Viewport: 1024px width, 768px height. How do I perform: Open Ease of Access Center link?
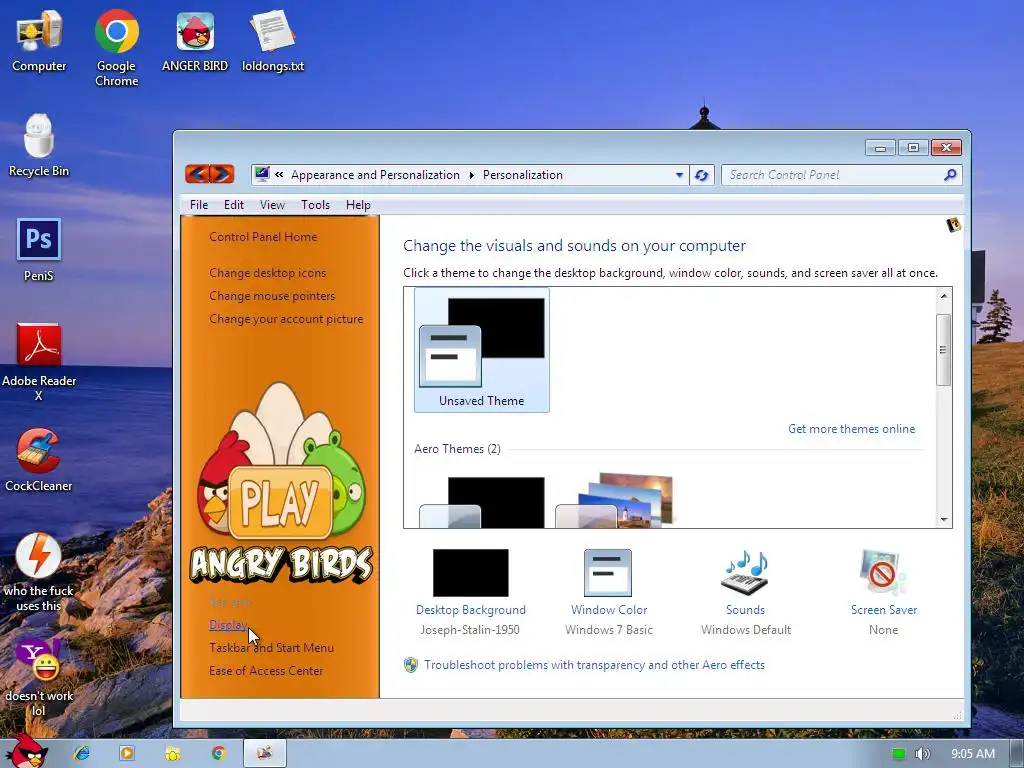pyautogui.click(x=266, y=671)
